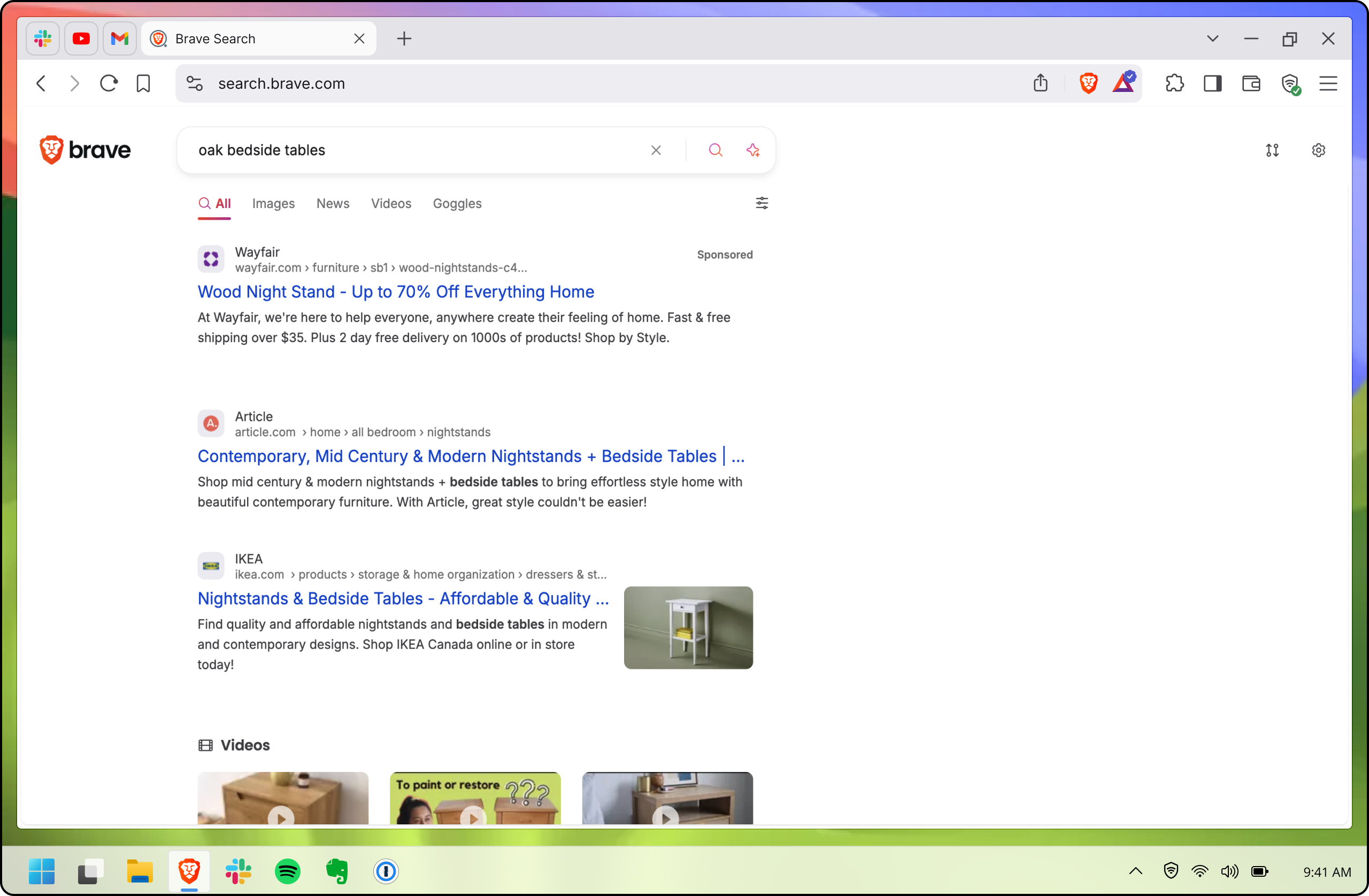Viewport: 1369px width, 896px height.
Task: Open the Brave Rewards triangle icon
Action: tap(1122, 83)
